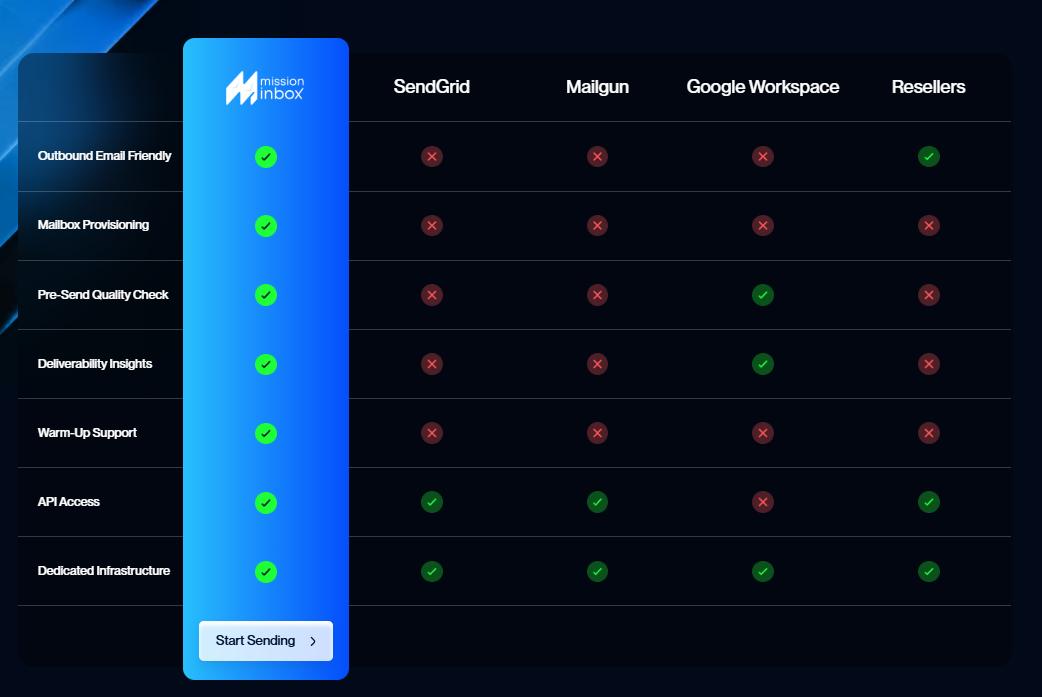
Task: Click the API Access row label
Action: coord(68,502)
